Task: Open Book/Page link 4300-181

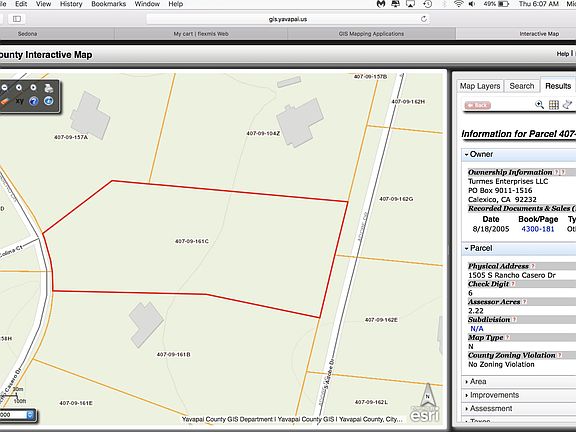Action: [538, 229]
